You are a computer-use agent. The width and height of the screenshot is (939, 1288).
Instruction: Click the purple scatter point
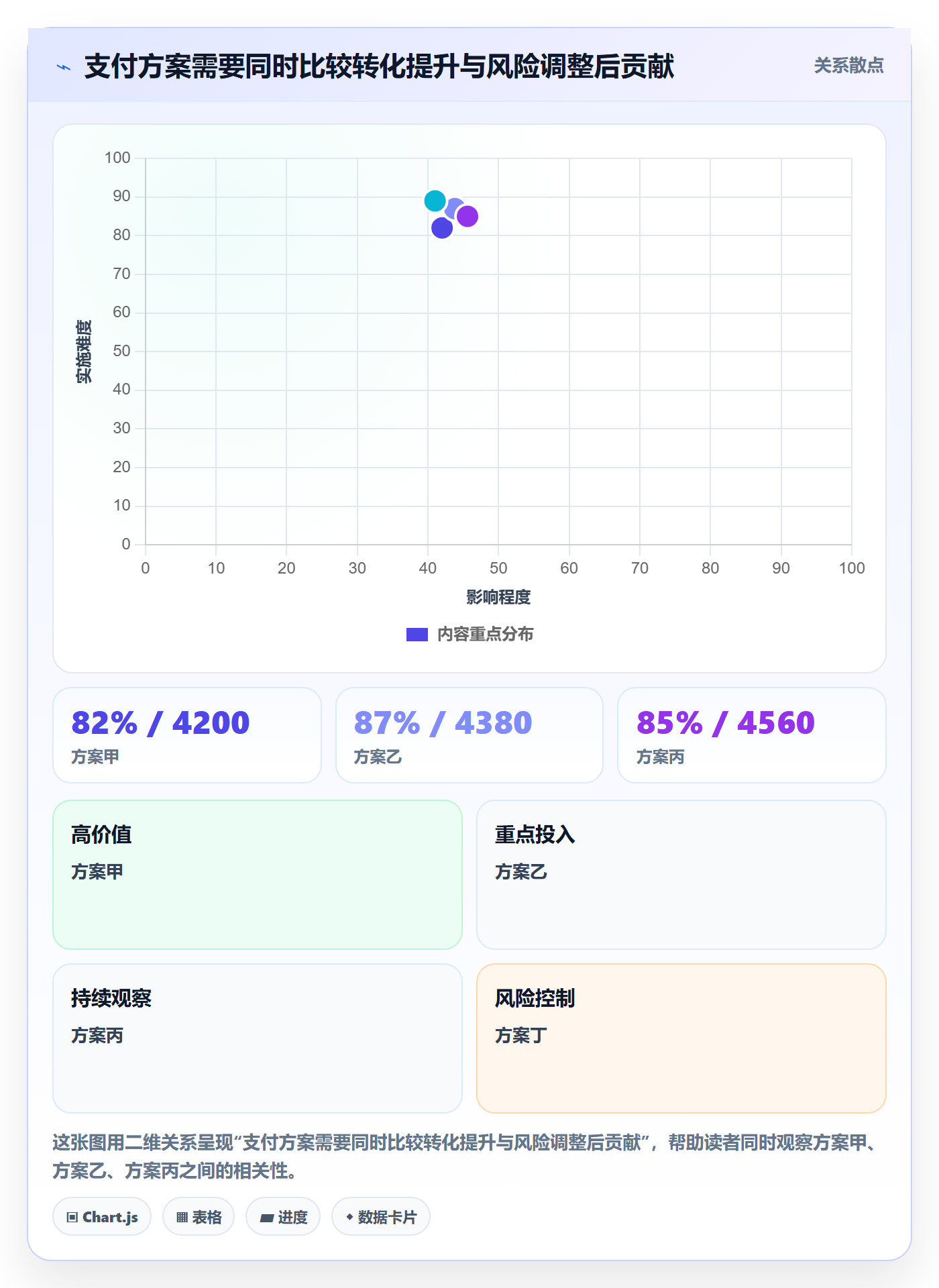pyautogui.click(x=467, y=216)
